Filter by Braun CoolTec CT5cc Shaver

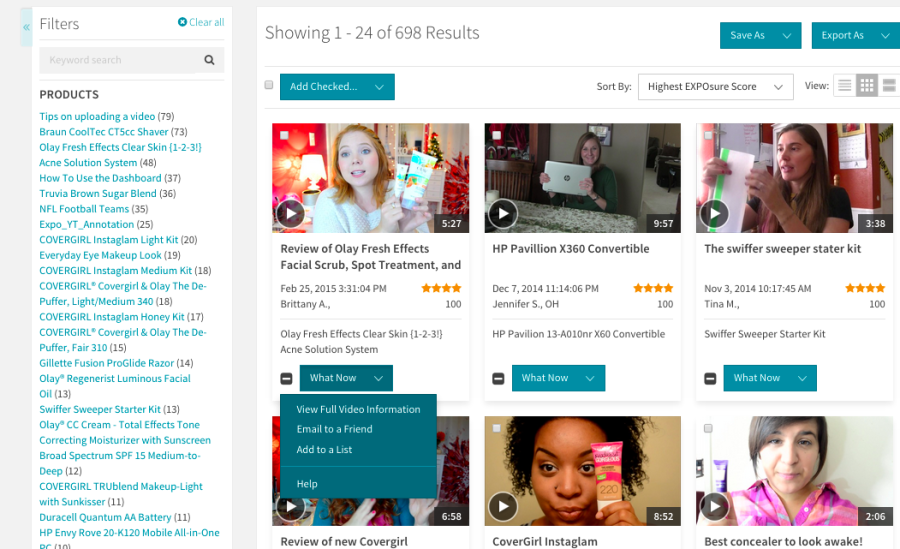click(103, 132)
